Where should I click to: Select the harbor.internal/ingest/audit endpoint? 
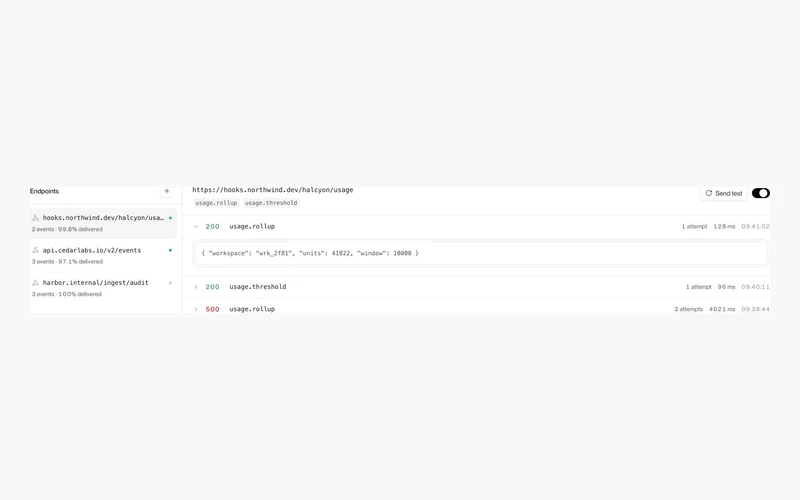pyautogui.click(x=104, y=288)
